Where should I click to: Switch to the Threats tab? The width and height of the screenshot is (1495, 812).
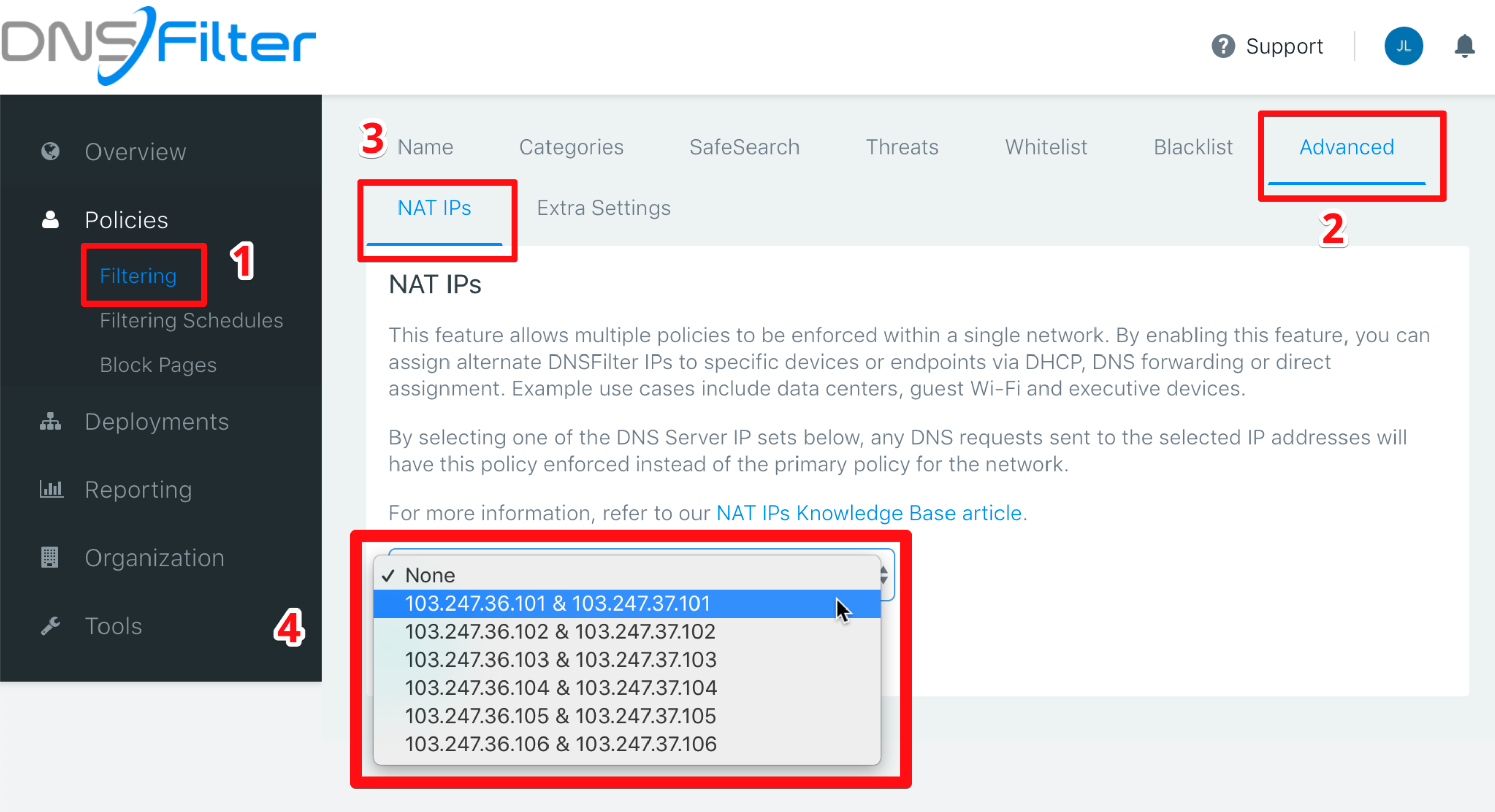(x=902, y=147)
